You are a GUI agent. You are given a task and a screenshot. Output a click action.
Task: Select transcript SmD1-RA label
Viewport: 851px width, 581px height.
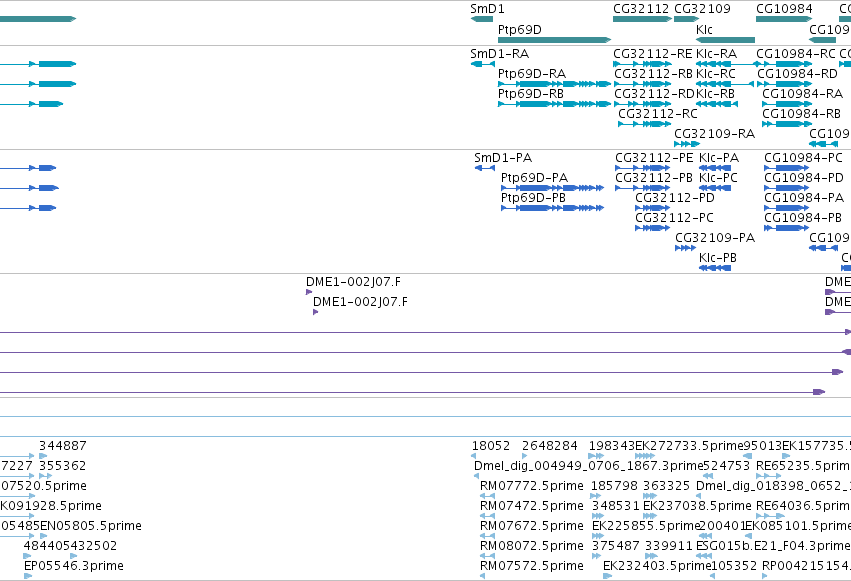pos(499,54)
